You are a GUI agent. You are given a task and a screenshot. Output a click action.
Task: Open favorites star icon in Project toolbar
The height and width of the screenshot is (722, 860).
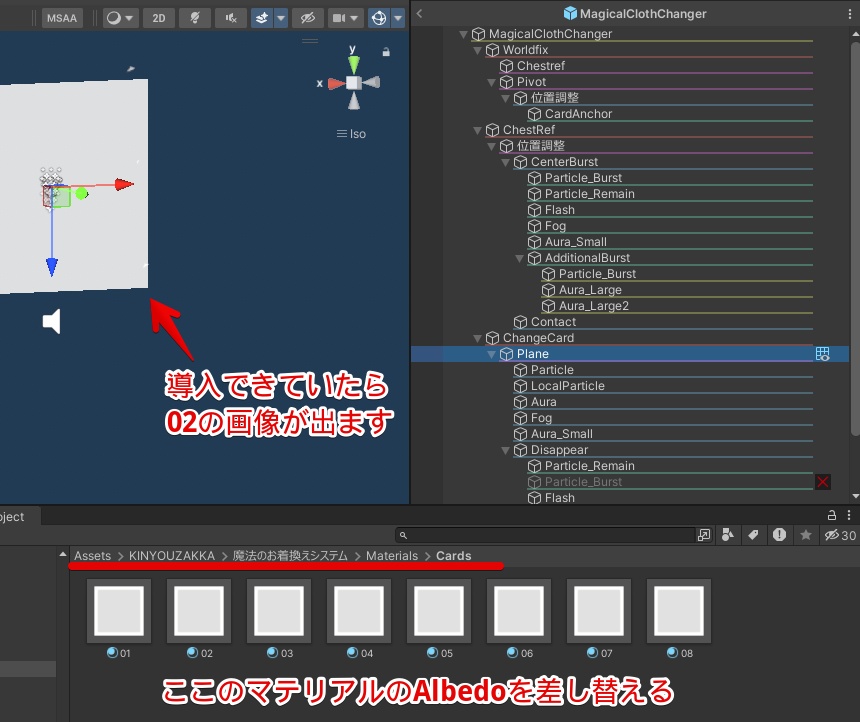point(805,535)
